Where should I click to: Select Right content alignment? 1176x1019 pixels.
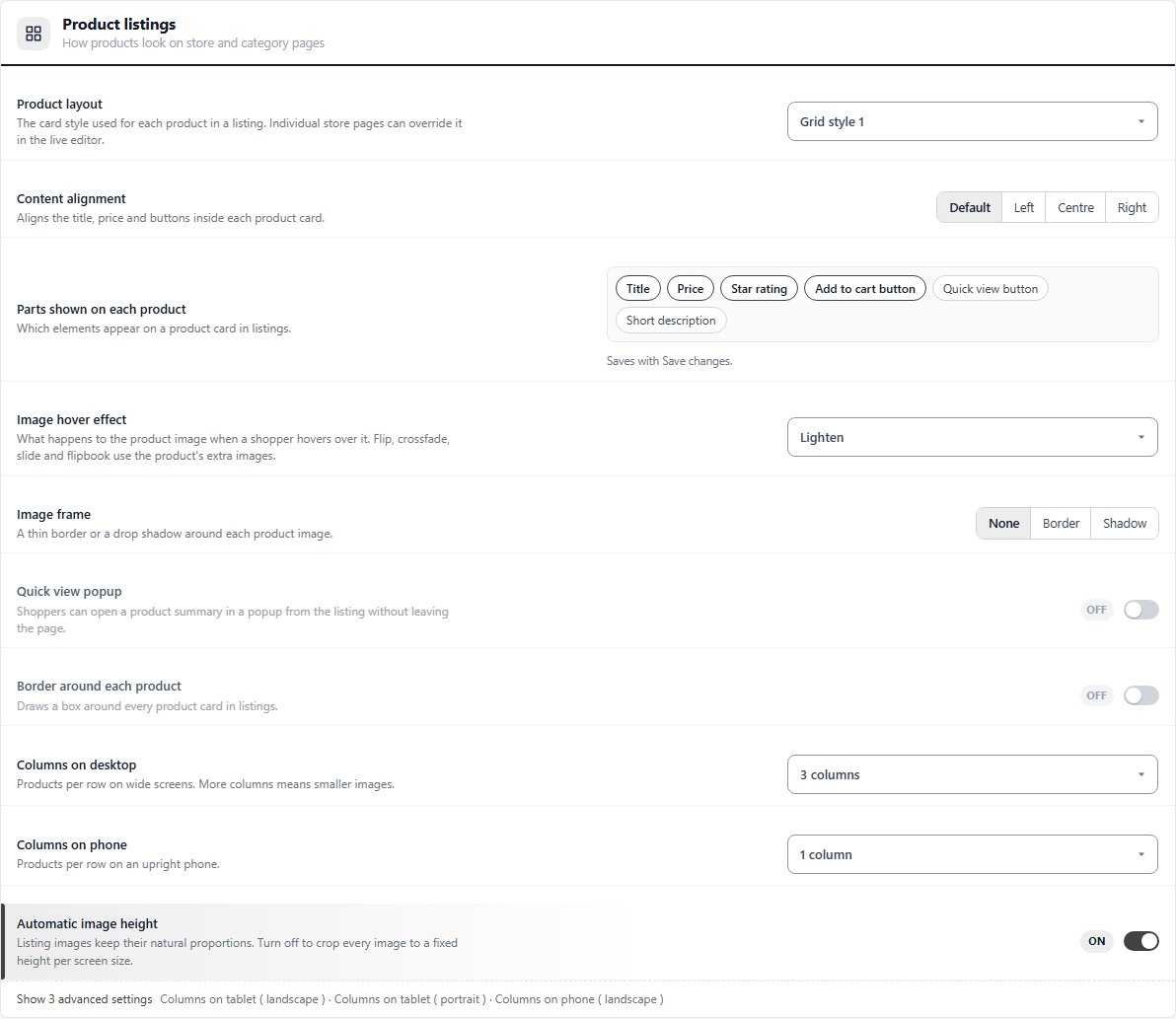[1131, 208]
